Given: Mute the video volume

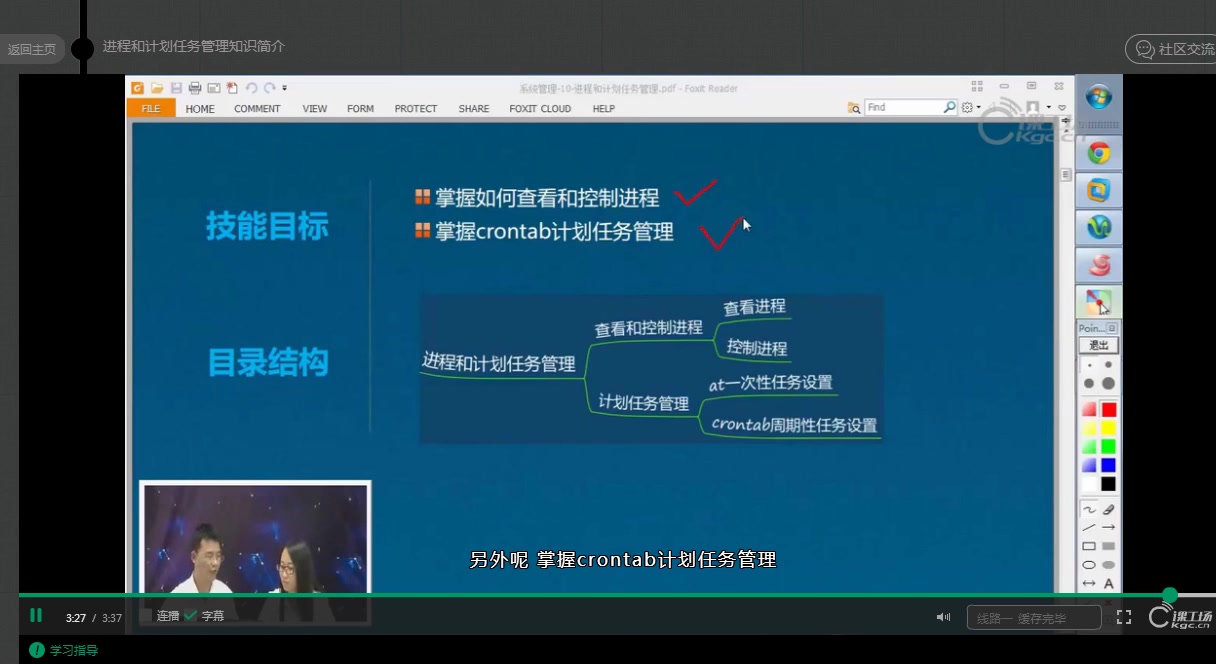Looking at the screenshot, I should (943, 617).
